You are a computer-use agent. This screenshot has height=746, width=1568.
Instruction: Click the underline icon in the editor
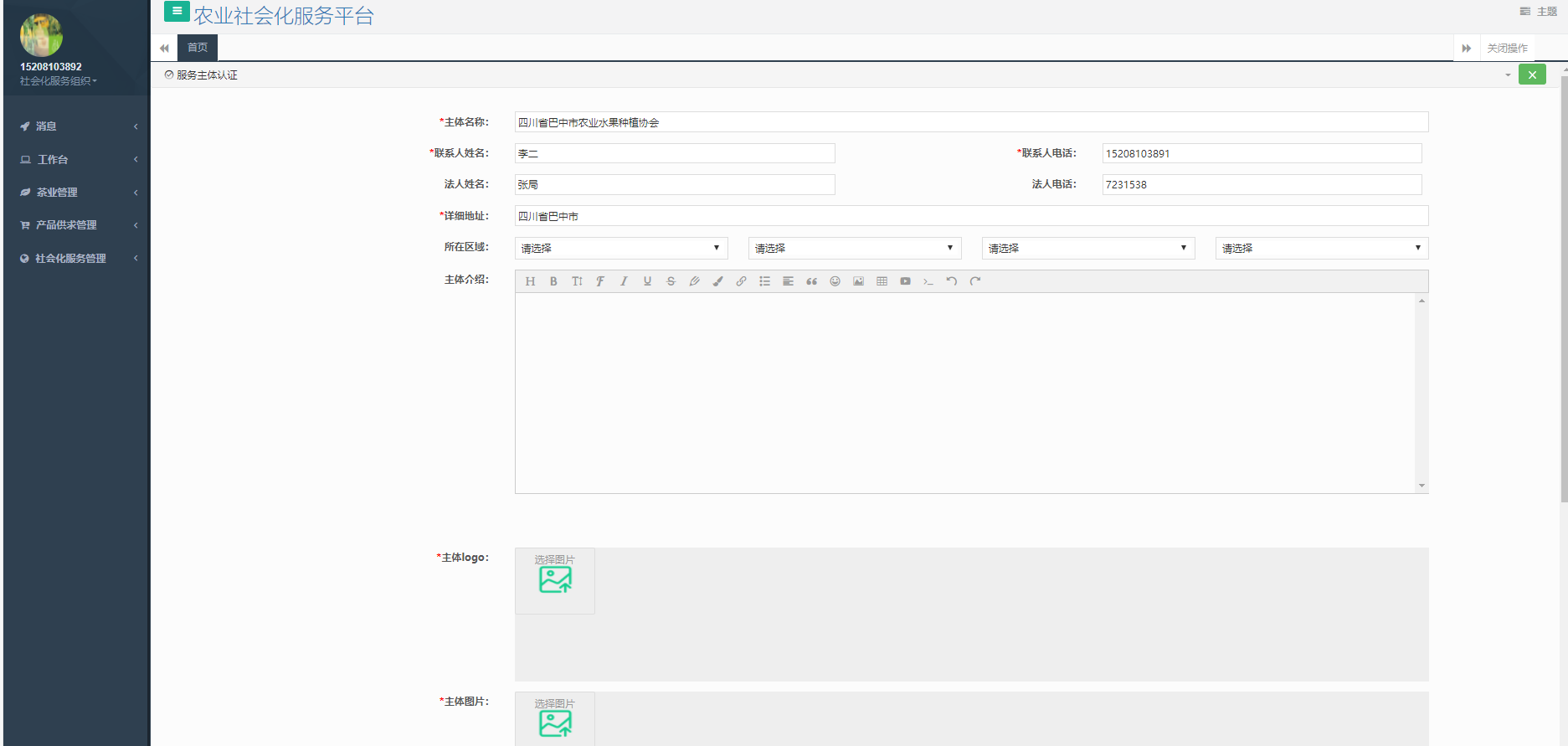point(647,281)
